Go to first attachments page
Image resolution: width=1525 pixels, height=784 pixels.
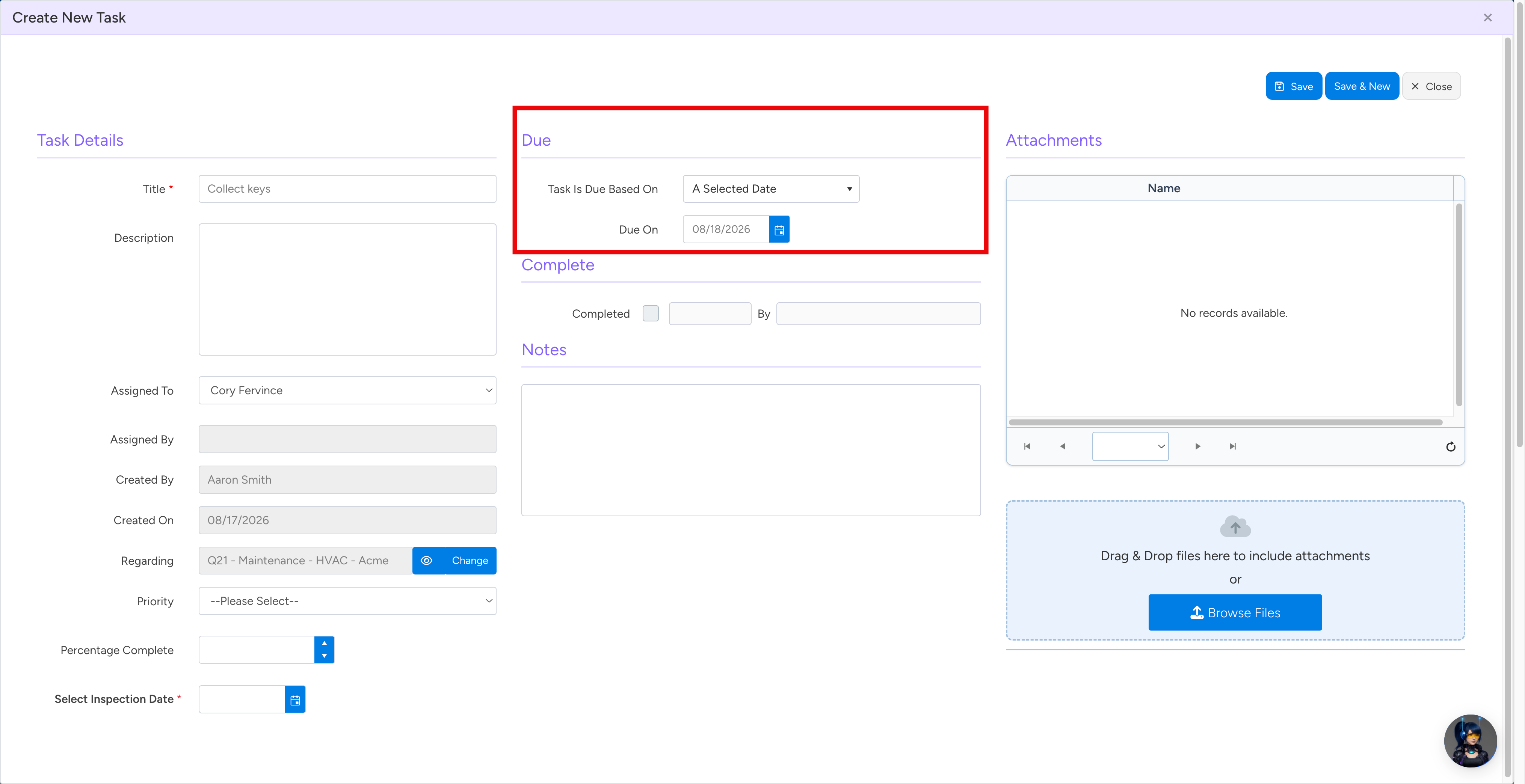pos(1027,446)
